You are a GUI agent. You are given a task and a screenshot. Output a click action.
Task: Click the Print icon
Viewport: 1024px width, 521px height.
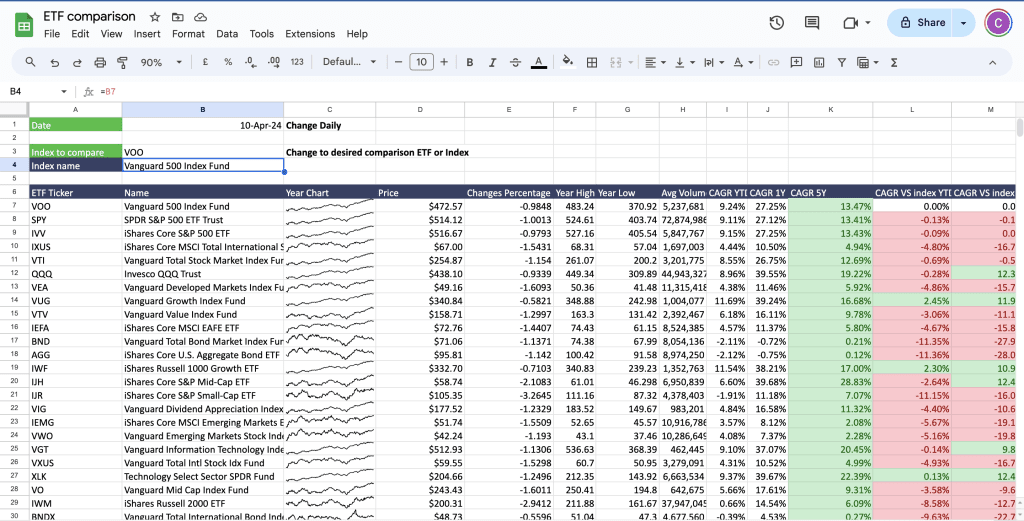click(x=99, y=62)
